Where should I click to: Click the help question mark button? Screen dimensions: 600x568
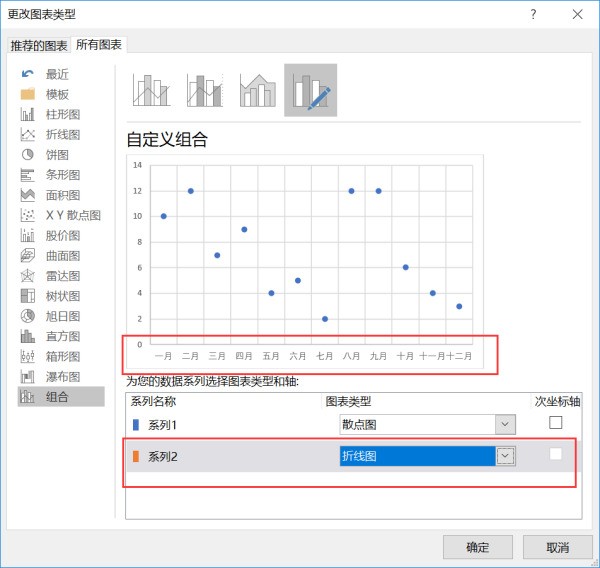533,14
